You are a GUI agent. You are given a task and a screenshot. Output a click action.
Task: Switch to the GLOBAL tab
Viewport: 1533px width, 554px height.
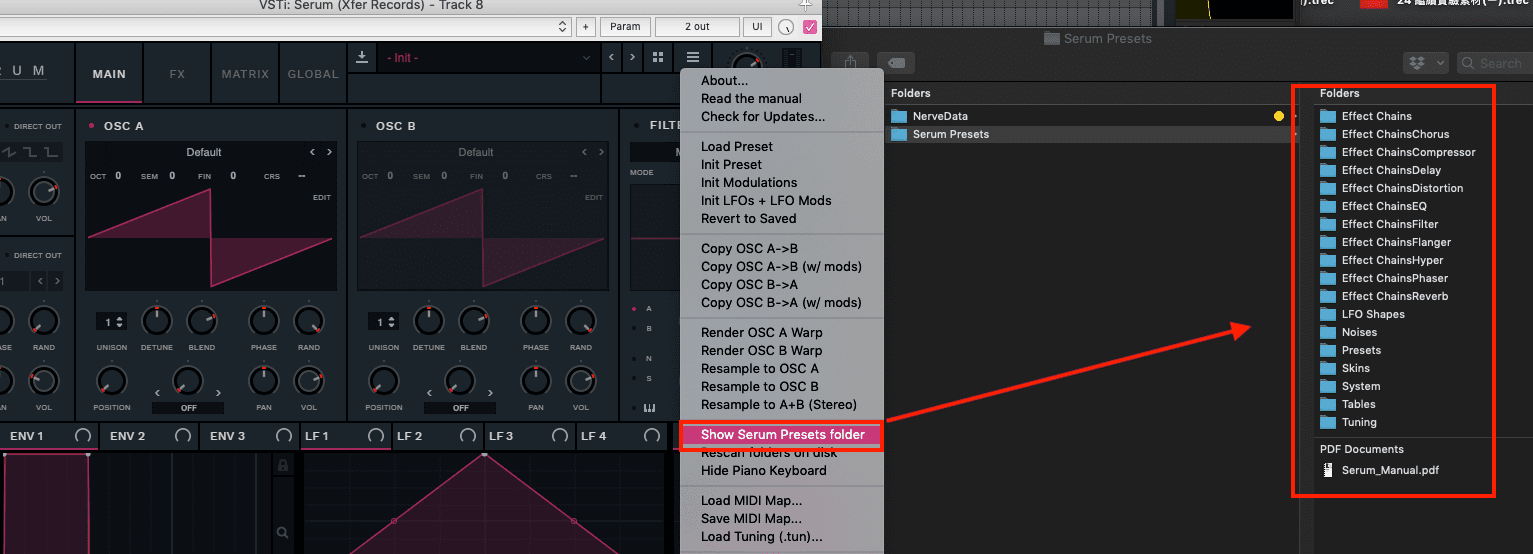pyautogui.click(x=313, y=74)
